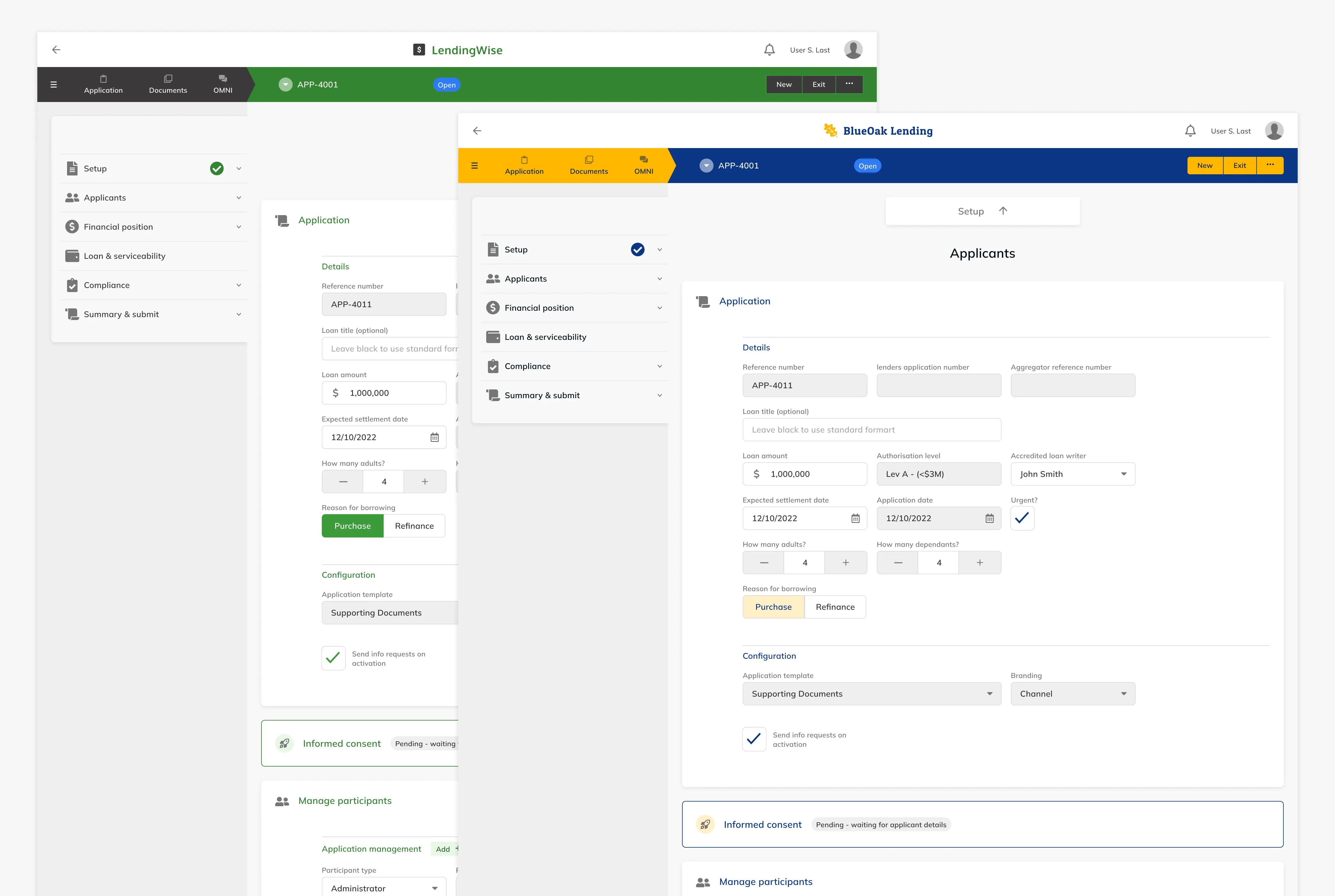
Task: Click the Informed consent rocket icon in LendingWise
Action: tap(284, 744)
